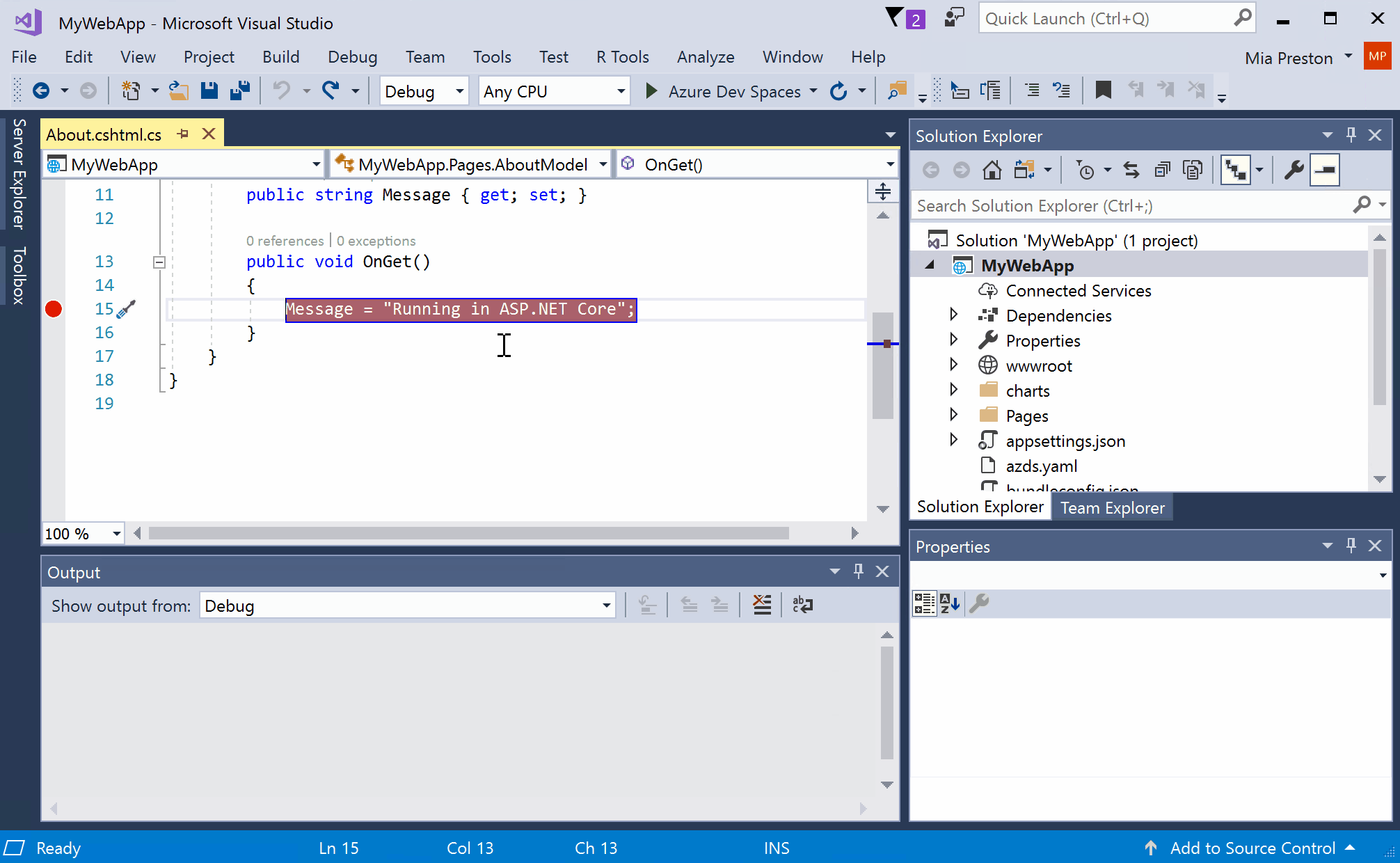This screenshot has height=863, width=1400.
Task: Expand the Dependencies node
Action: tap(953, 315)
